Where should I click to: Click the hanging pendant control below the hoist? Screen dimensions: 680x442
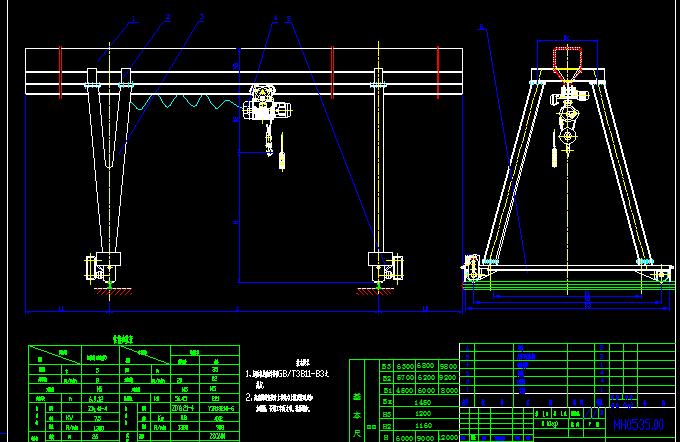(x=285, y=157)
